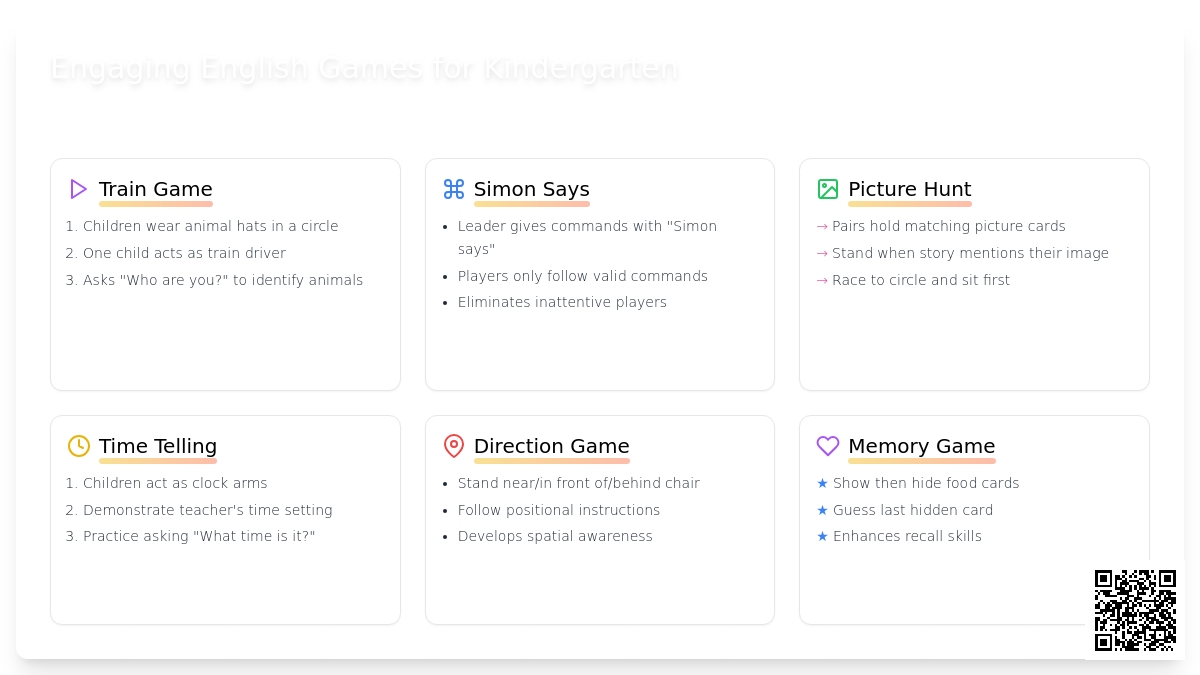
Task: Click the purple heart icon beside Memory Game
Action: pyautogui.click(x=828, y=446)
